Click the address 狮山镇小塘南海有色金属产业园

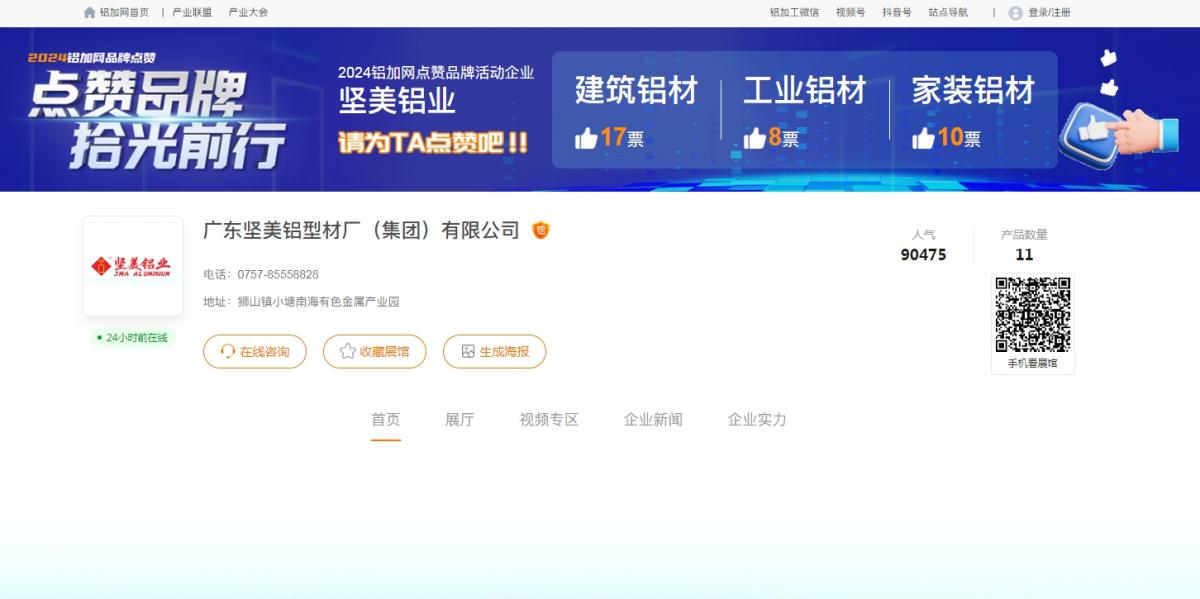tap(318, 301)
